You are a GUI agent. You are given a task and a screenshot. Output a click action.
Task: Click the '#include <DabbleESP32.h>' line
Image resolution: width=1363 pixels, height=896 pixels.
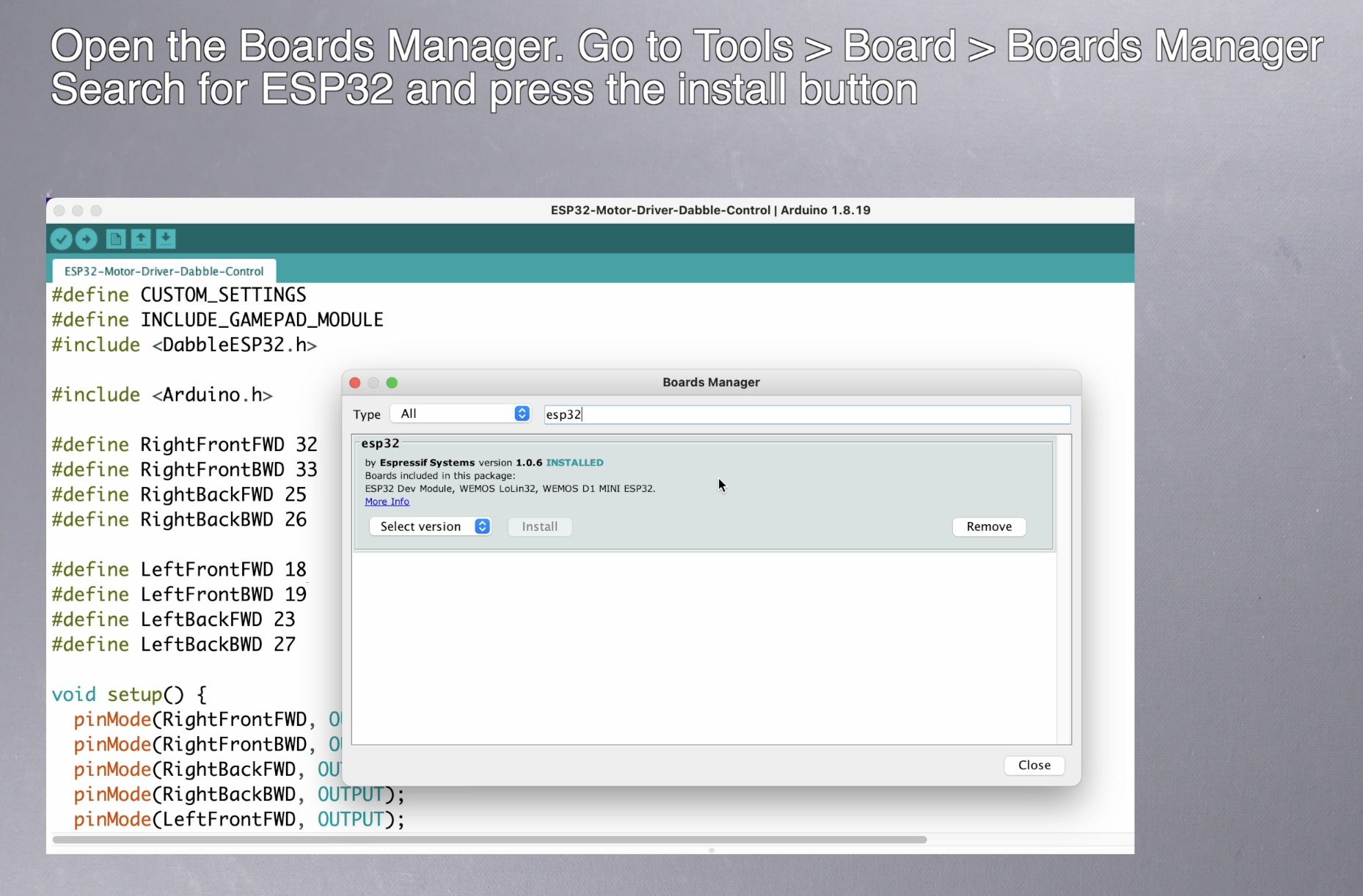pos(184,345)
